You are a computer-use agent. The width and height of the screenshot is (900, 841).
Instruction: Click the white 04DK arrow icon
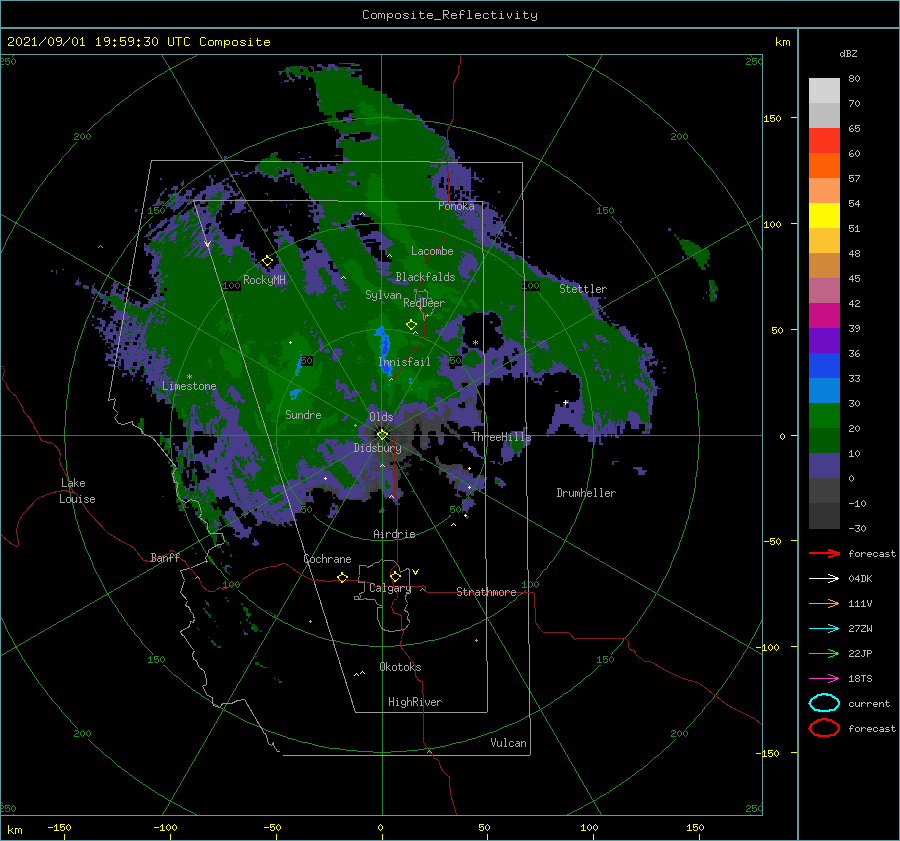pos(824,579)
